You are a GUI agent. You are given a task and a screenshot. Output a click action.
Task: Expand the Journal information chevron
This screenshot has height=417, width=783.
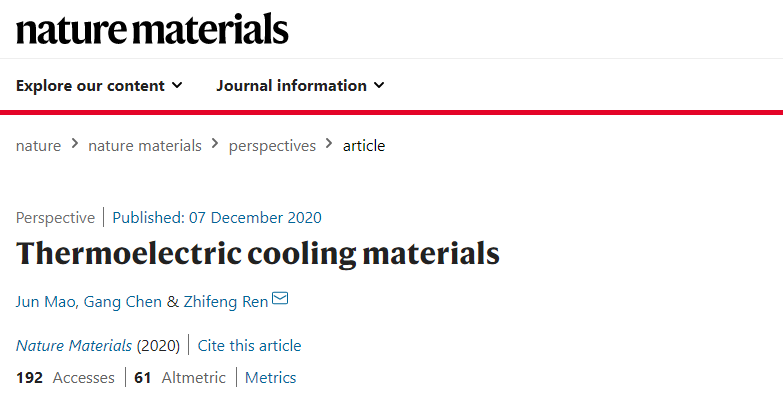point(379,85)
